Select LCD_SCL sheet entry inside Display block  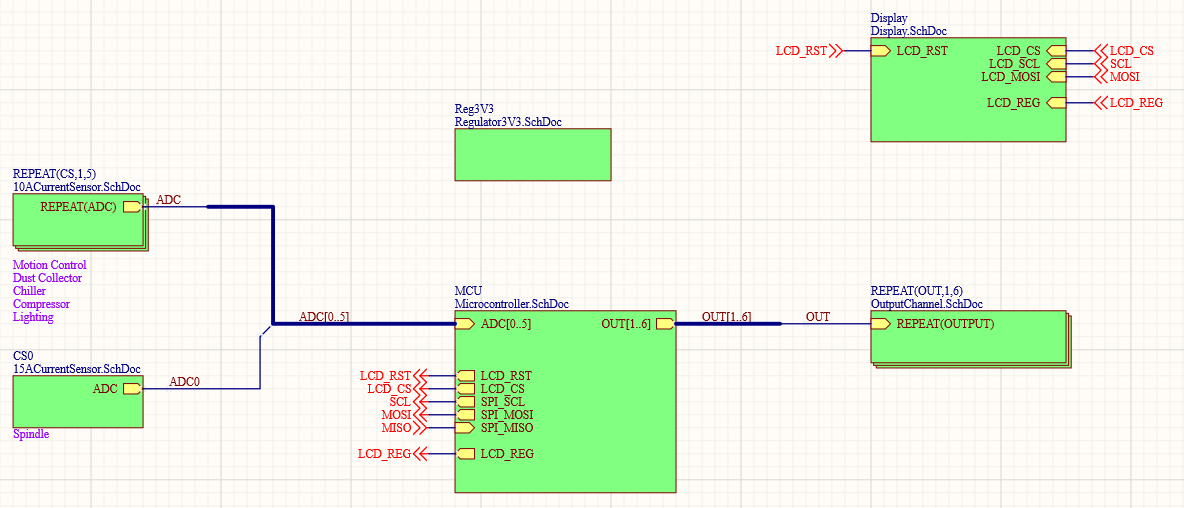1027,63
